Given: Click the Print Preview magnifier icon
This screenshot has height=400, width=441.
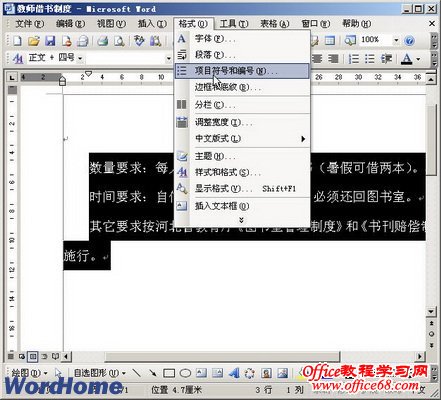Looking at the screenshot, I should tap(119, 41).
